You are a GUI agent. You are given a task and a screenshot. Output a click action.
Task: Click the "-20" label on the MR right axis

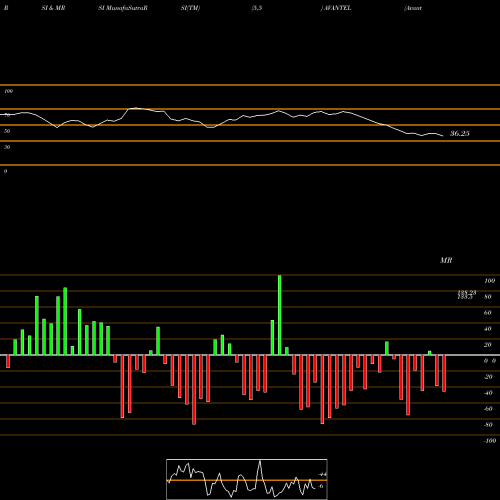[x=488, y=377]
